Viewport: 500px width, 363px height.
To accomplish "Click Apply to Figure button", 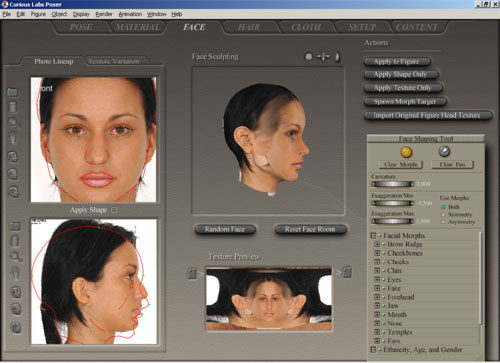I will pyautogui.click(x=397, y=62).
